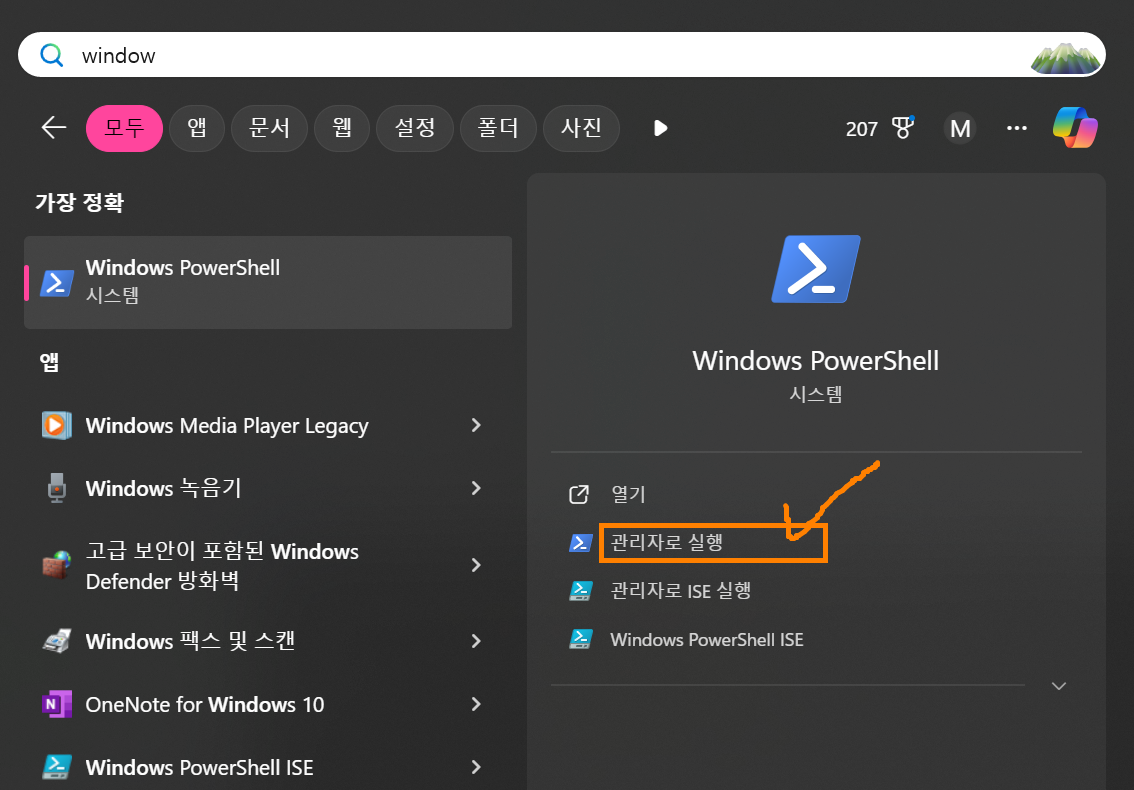Switch to the 문서 filter tab
1134x790 pixels.
coord(269,128)
